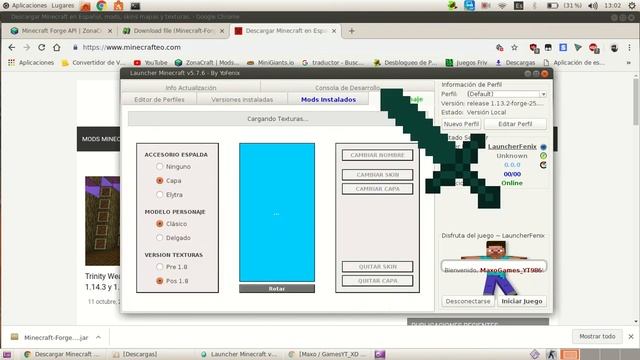Click Mostrar todo downloads button
This screenshot has width=640, height=360.
(x=597, y=336)
